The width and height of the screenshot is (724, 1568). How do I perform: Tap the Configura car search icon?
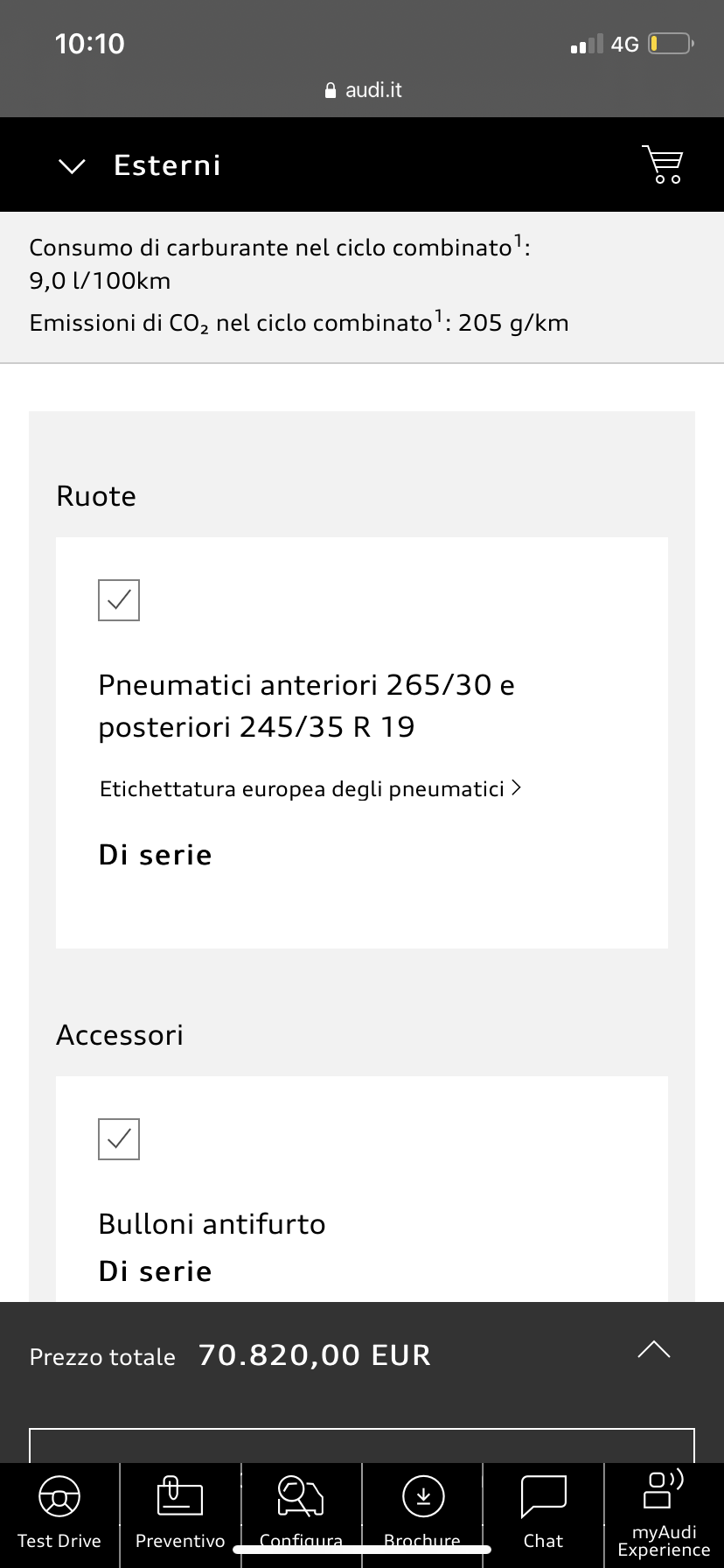[301, 1495]
